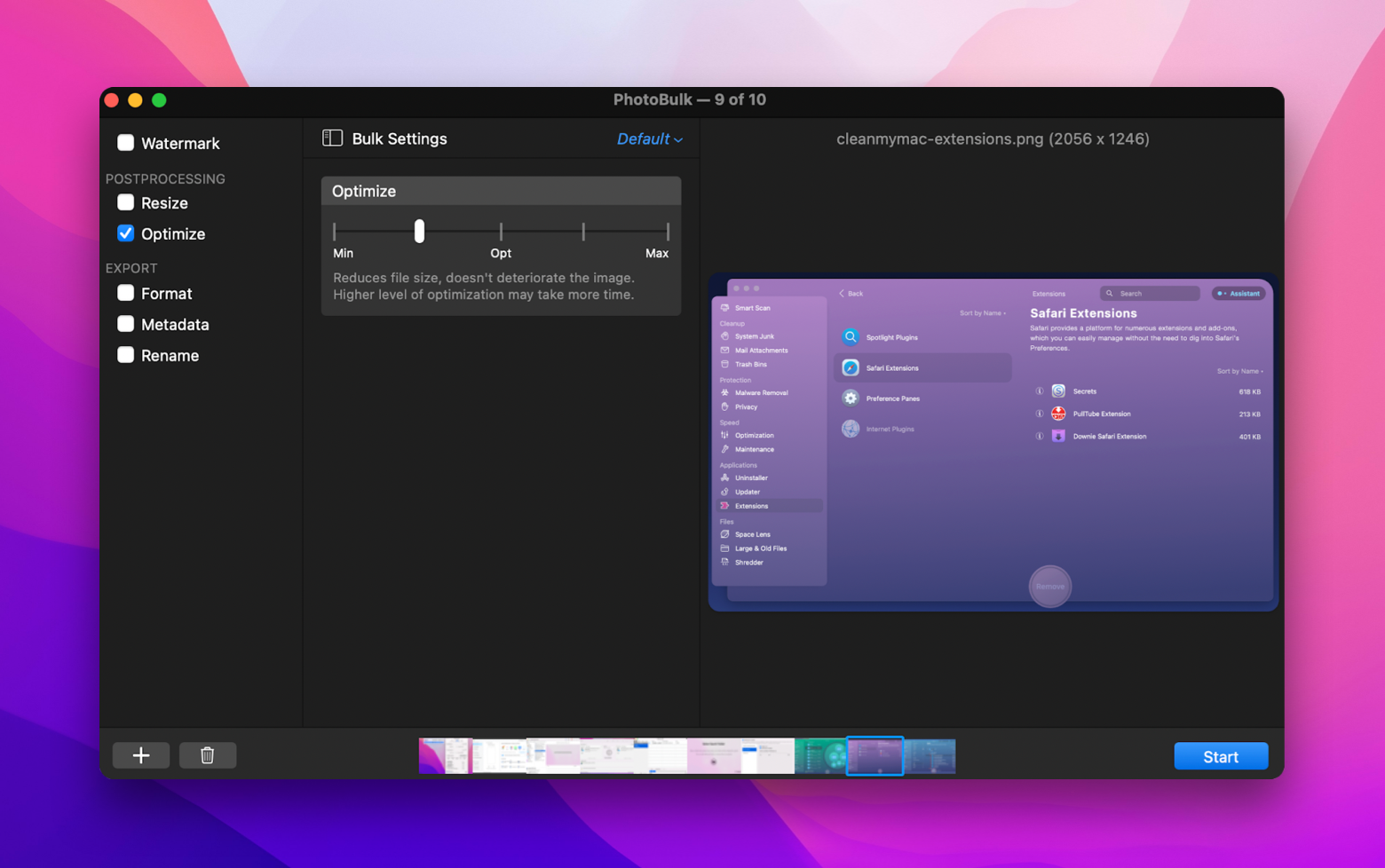Open the Default presets dropdown
Image resolution: width=1385 pixels, height=868 pixels.
click(x=650, y=138)
